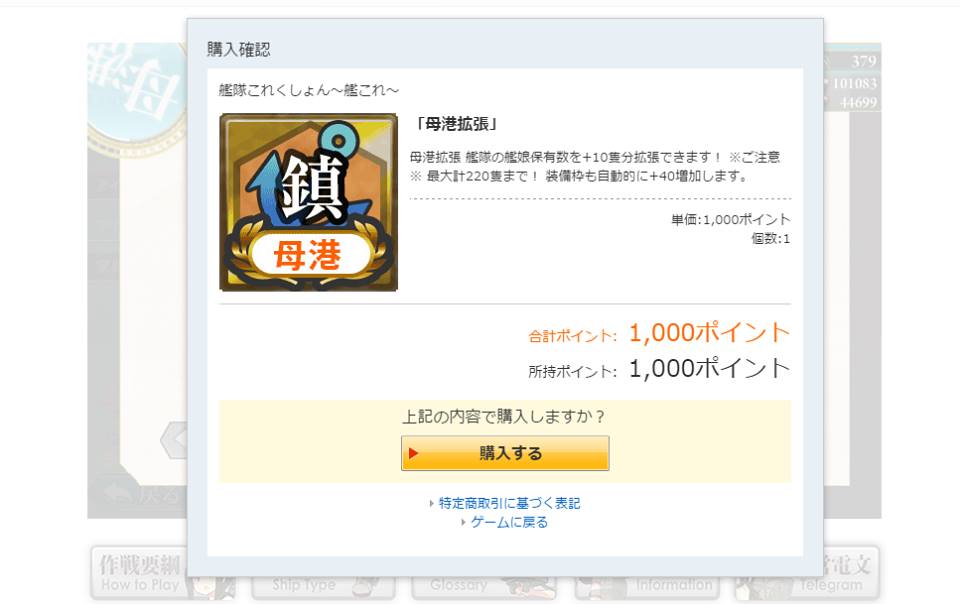
Task: Click the 母港拡張 item artwork
Action: coord(309,202)
